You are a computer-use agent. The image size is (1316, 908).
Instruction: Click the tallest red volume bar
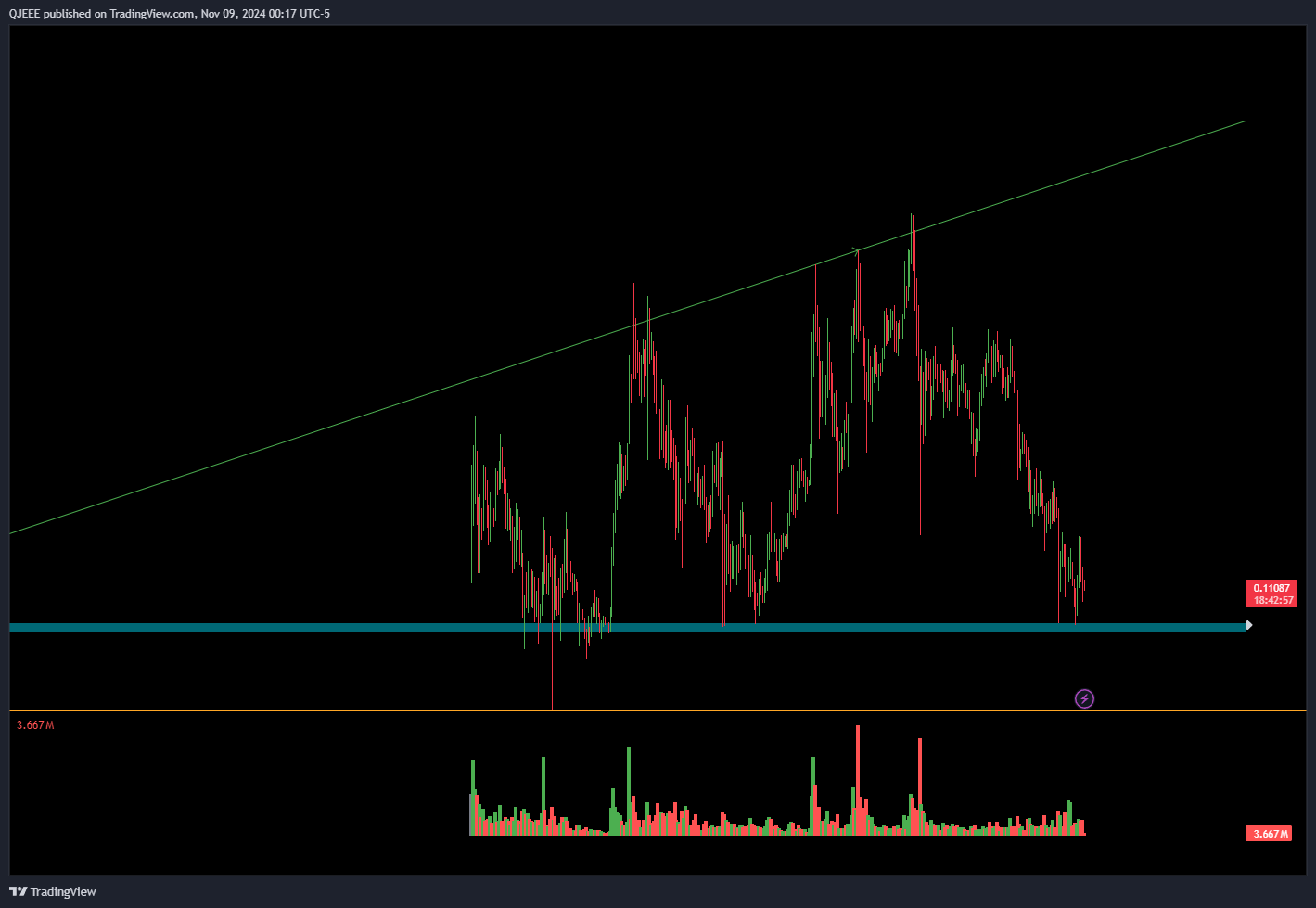(x=858, y=780)
